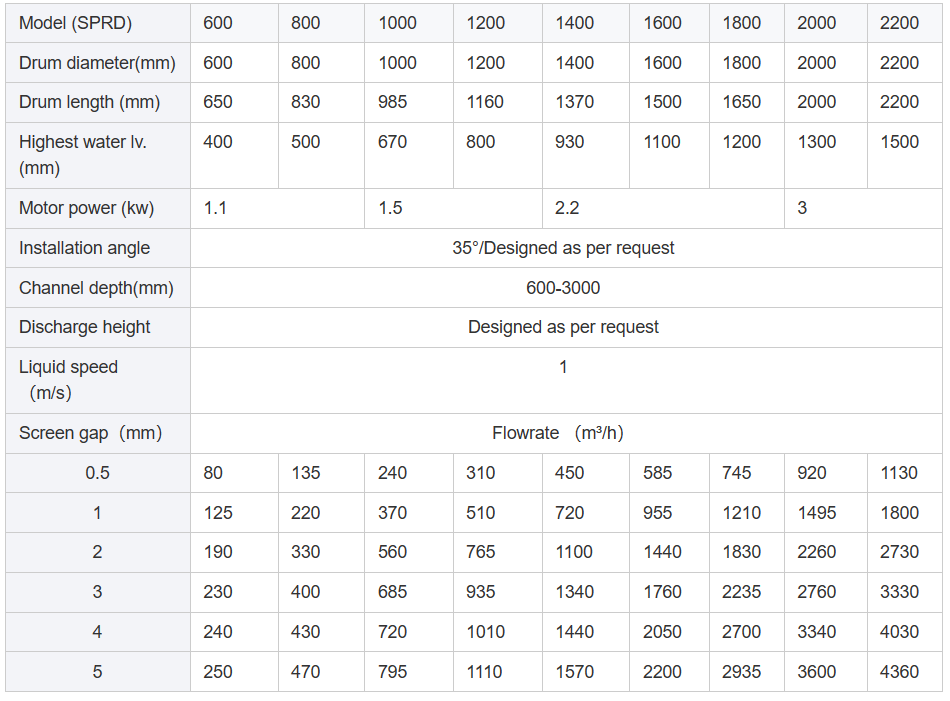The image size is (950, 701).
Task: Click the "Discharge height" row label
Action: (x=85, y=327)
